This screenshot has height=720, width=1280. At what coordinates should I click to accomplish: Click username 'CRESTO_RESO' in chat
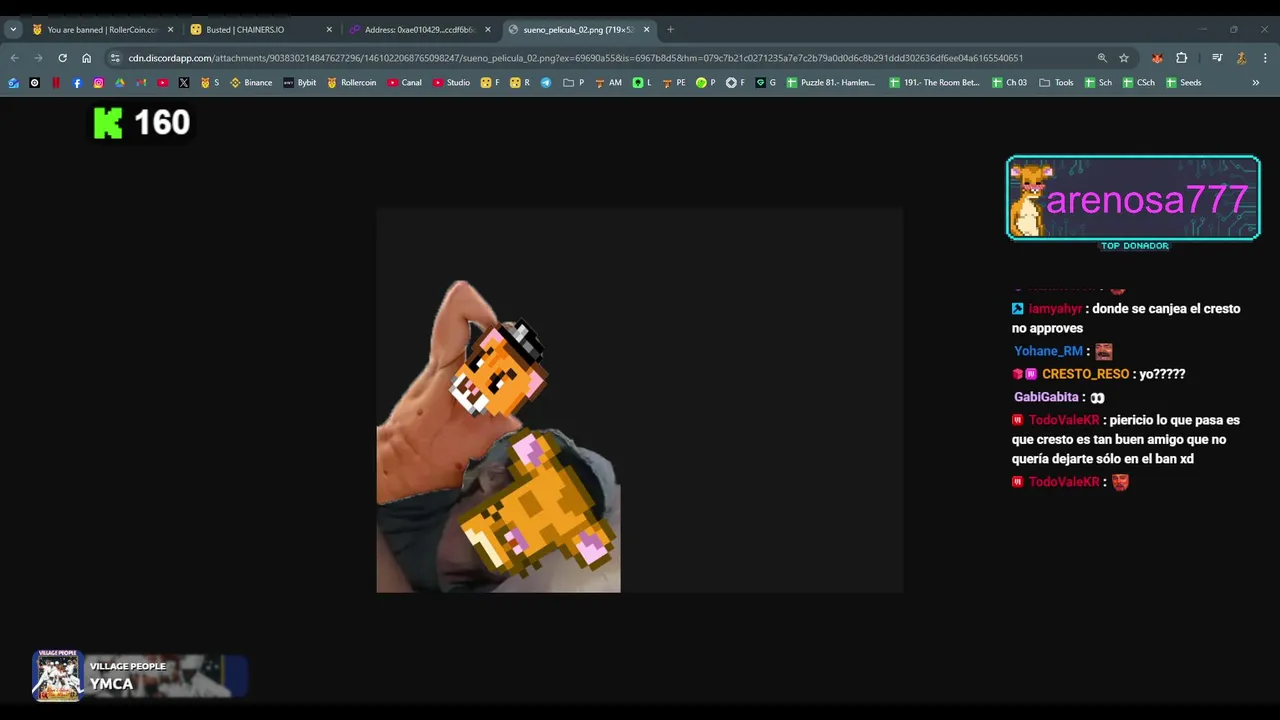pyautogui.click(x=1085, y=374)
